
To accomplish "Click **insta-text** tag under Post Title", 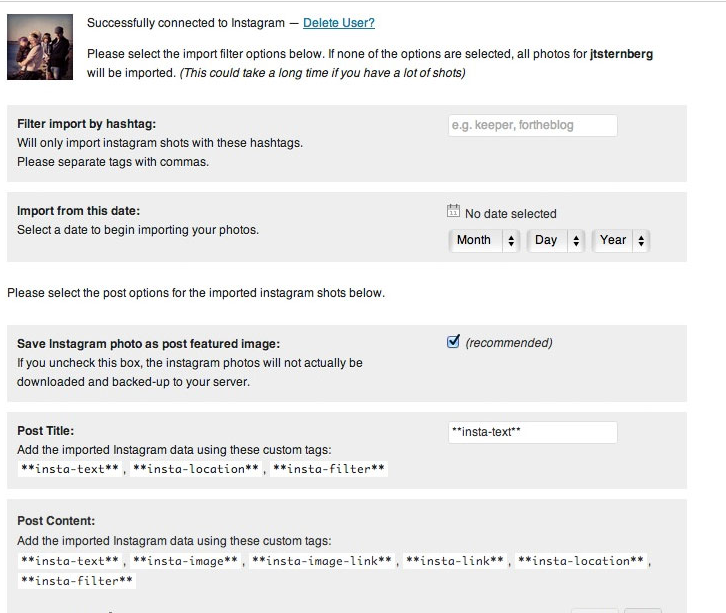I will tap(70, 469).
